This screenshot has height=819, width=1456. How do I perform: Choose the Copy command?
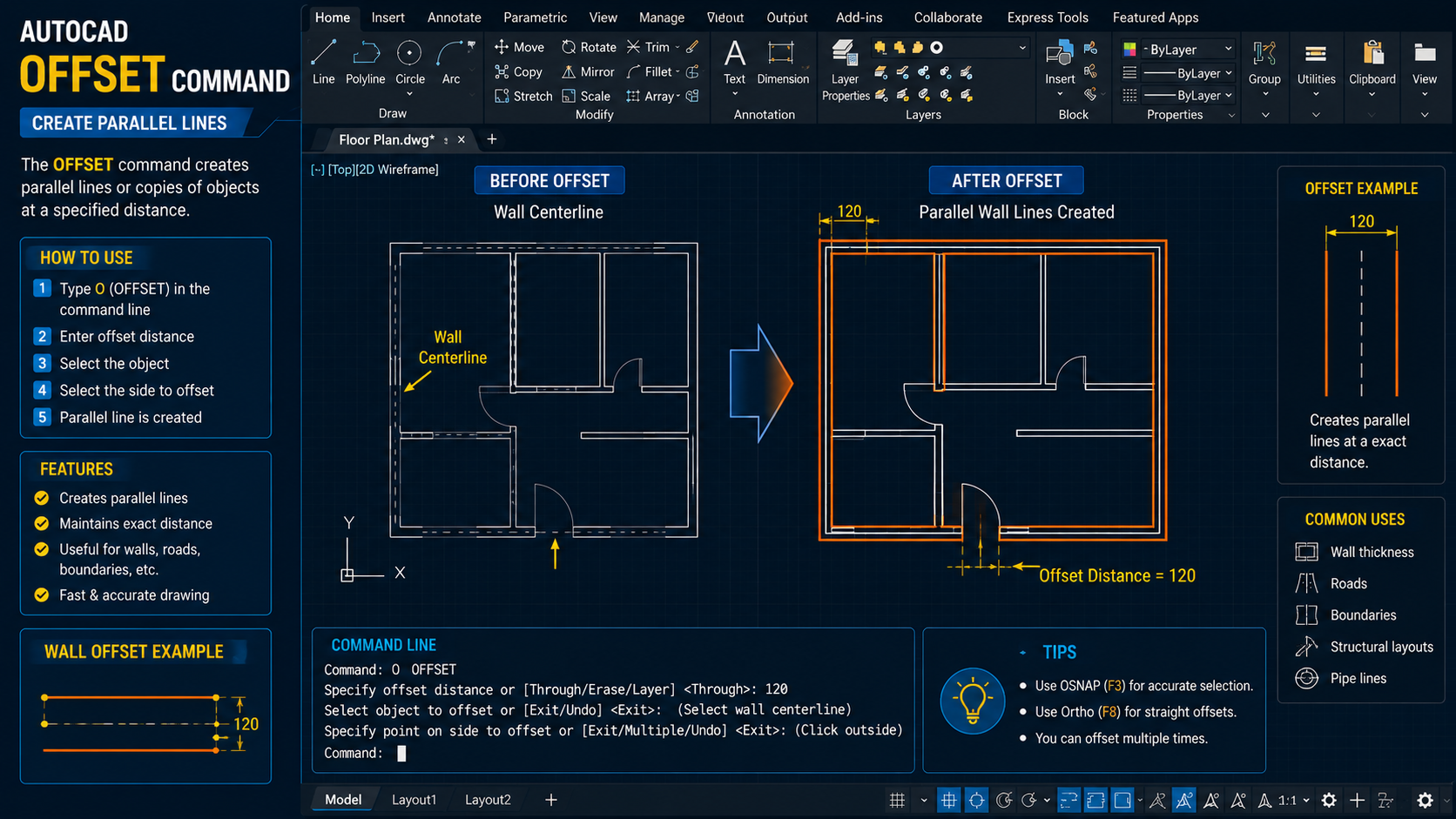click(x=518, y=71)
